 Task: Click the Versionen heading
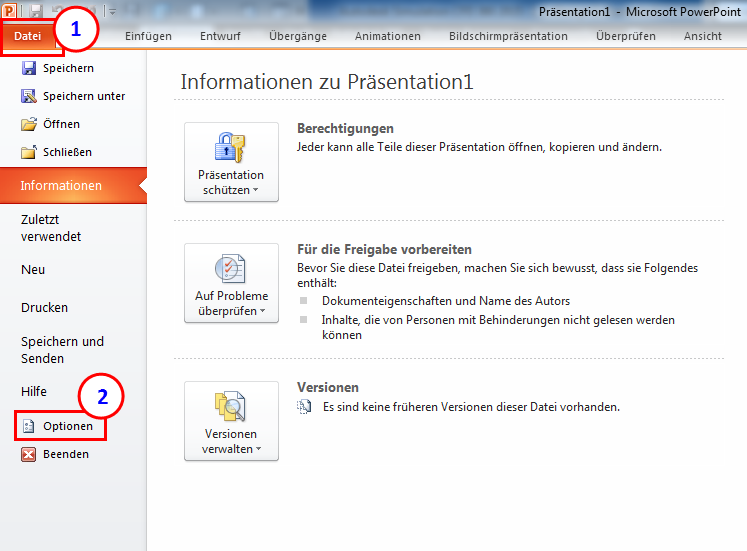(x=328, y=387)
